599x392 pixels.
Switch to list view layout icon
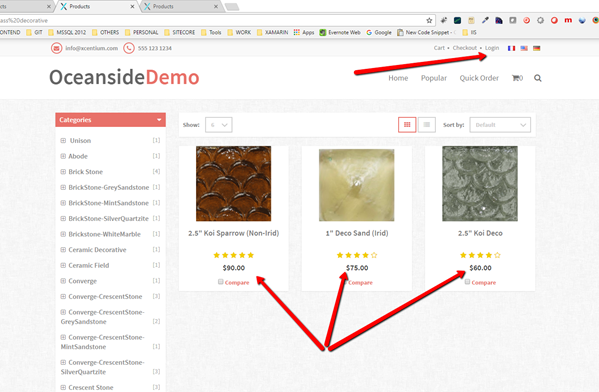coord(427,125)
